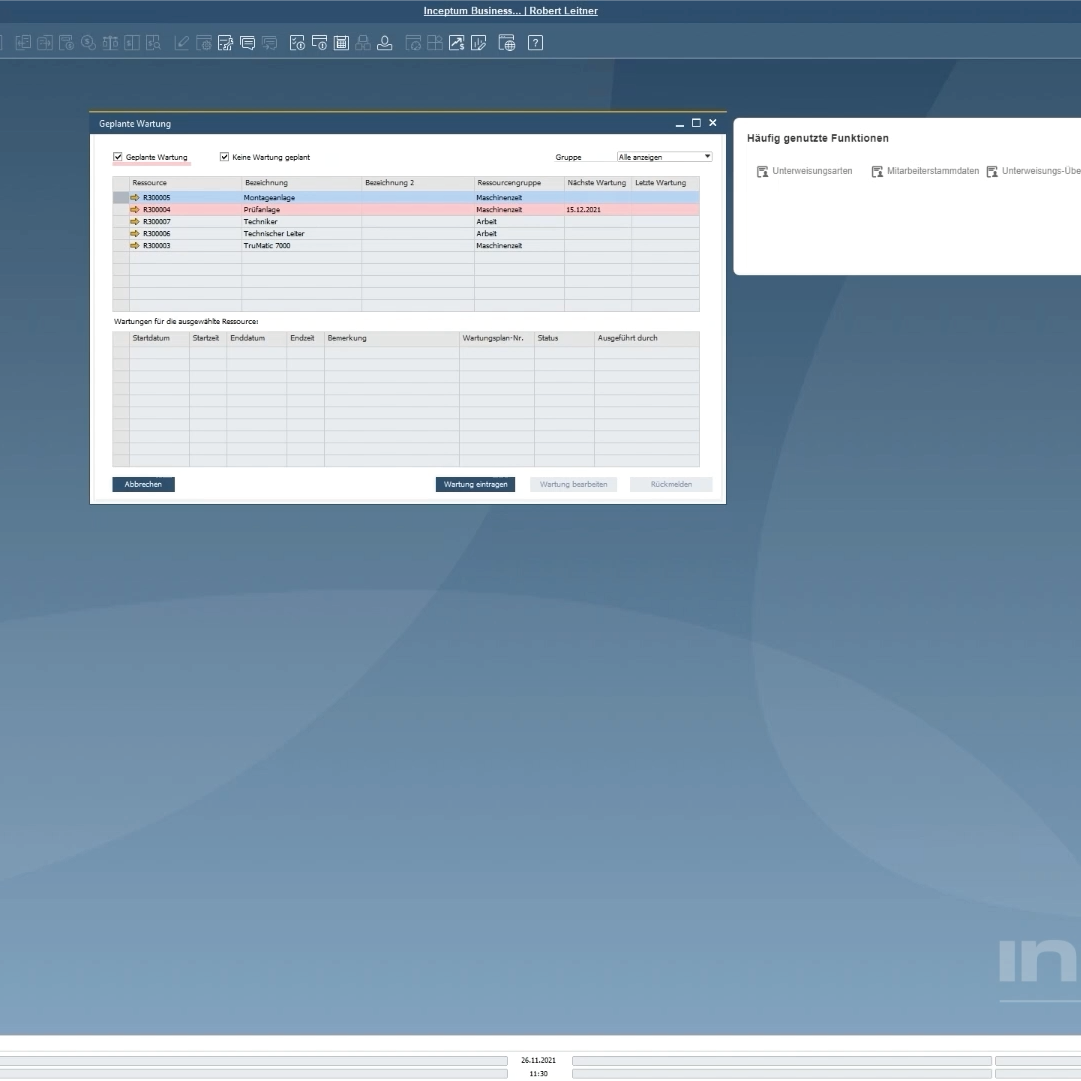
Task: Open the payment means coin icon
Action: pyautogui.click(x=88, y=43)
